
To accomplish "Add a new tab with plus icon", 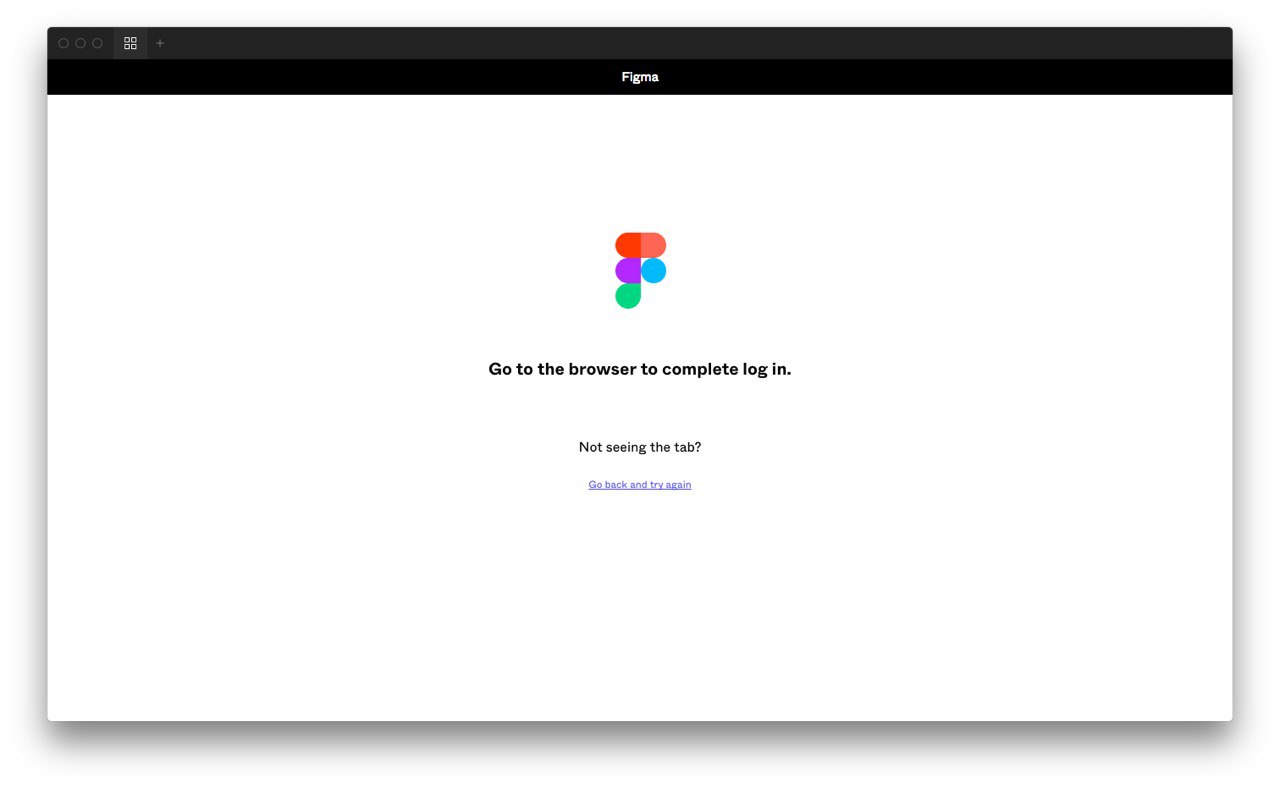I will coord(160,43).
